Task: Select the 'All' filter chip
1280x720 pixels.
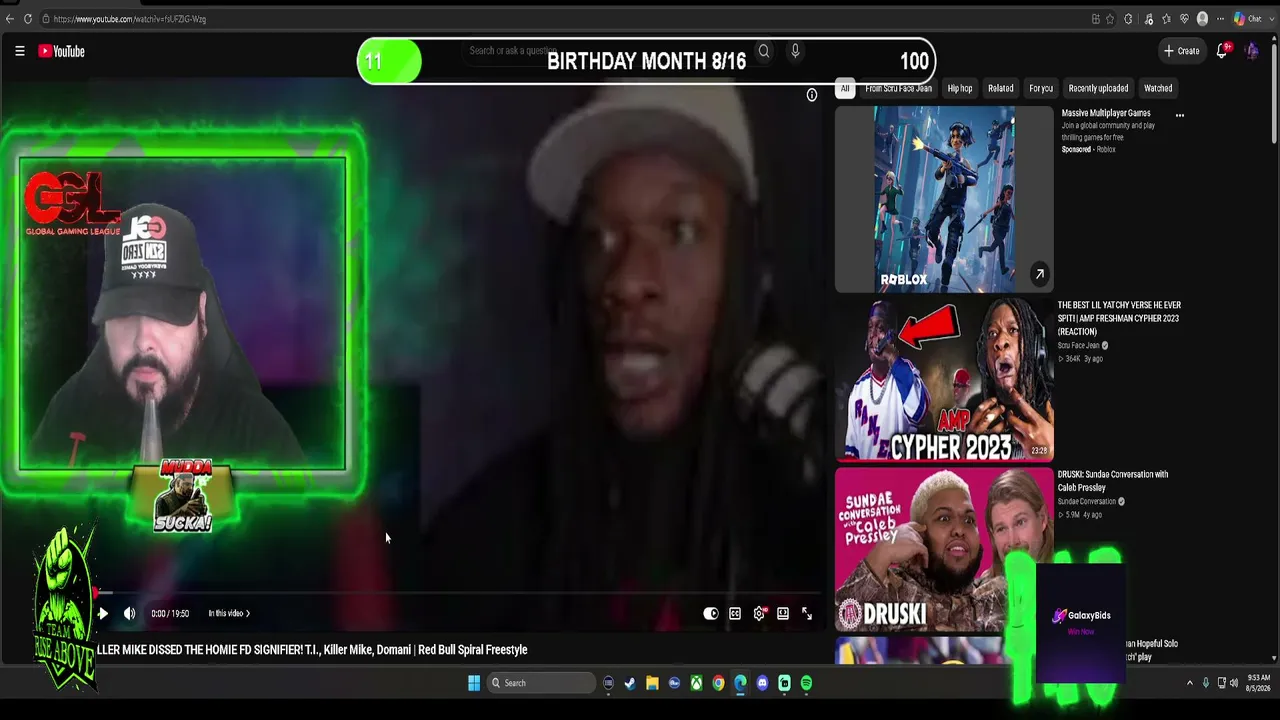Action: [845, 88]
